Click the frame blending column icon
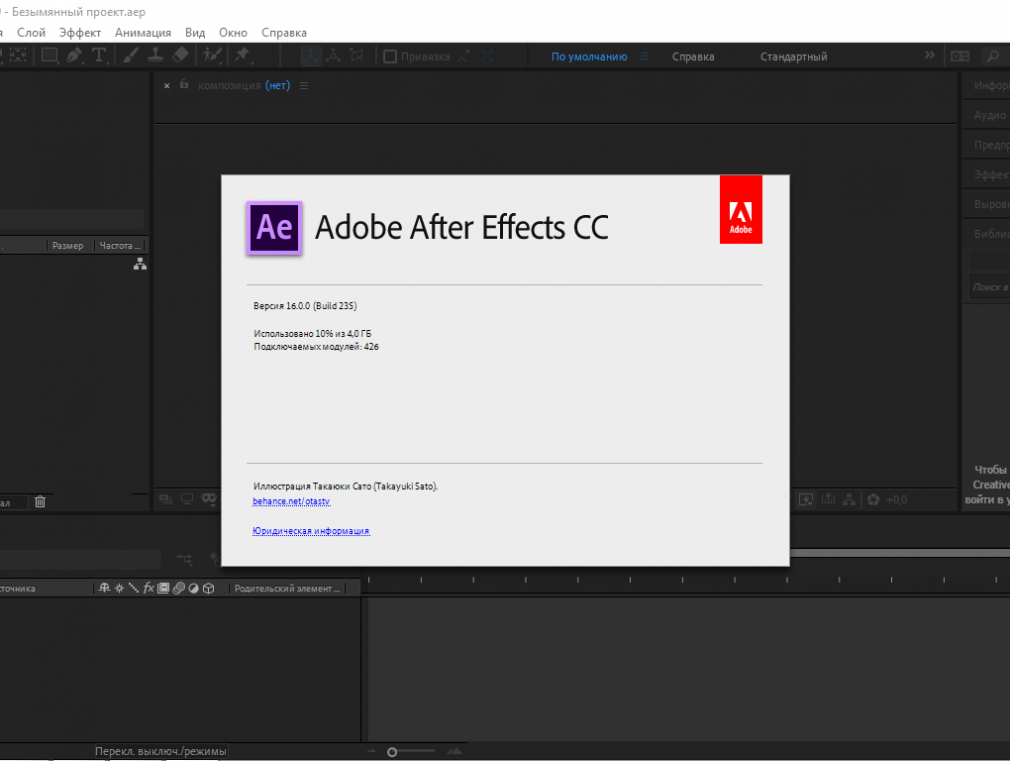The width and height of the screenshot is (1010, 761). [164, 588]
